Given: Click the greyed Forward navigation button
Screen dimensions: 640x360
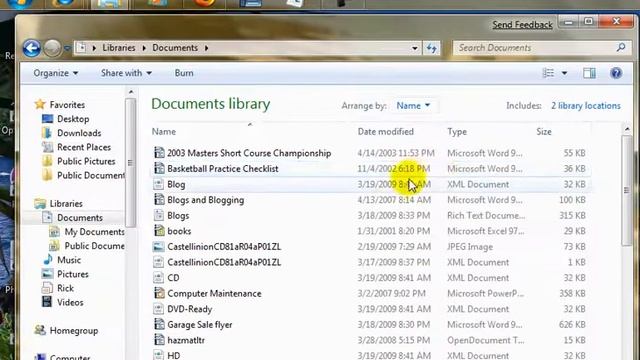Looking at the screenshot, I should tap(52, 48).
